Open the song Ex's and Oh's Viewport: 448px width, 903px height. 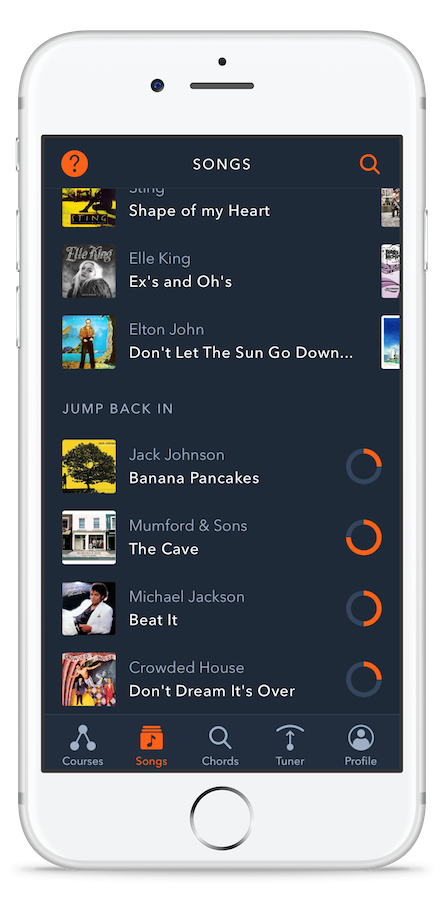180,282
